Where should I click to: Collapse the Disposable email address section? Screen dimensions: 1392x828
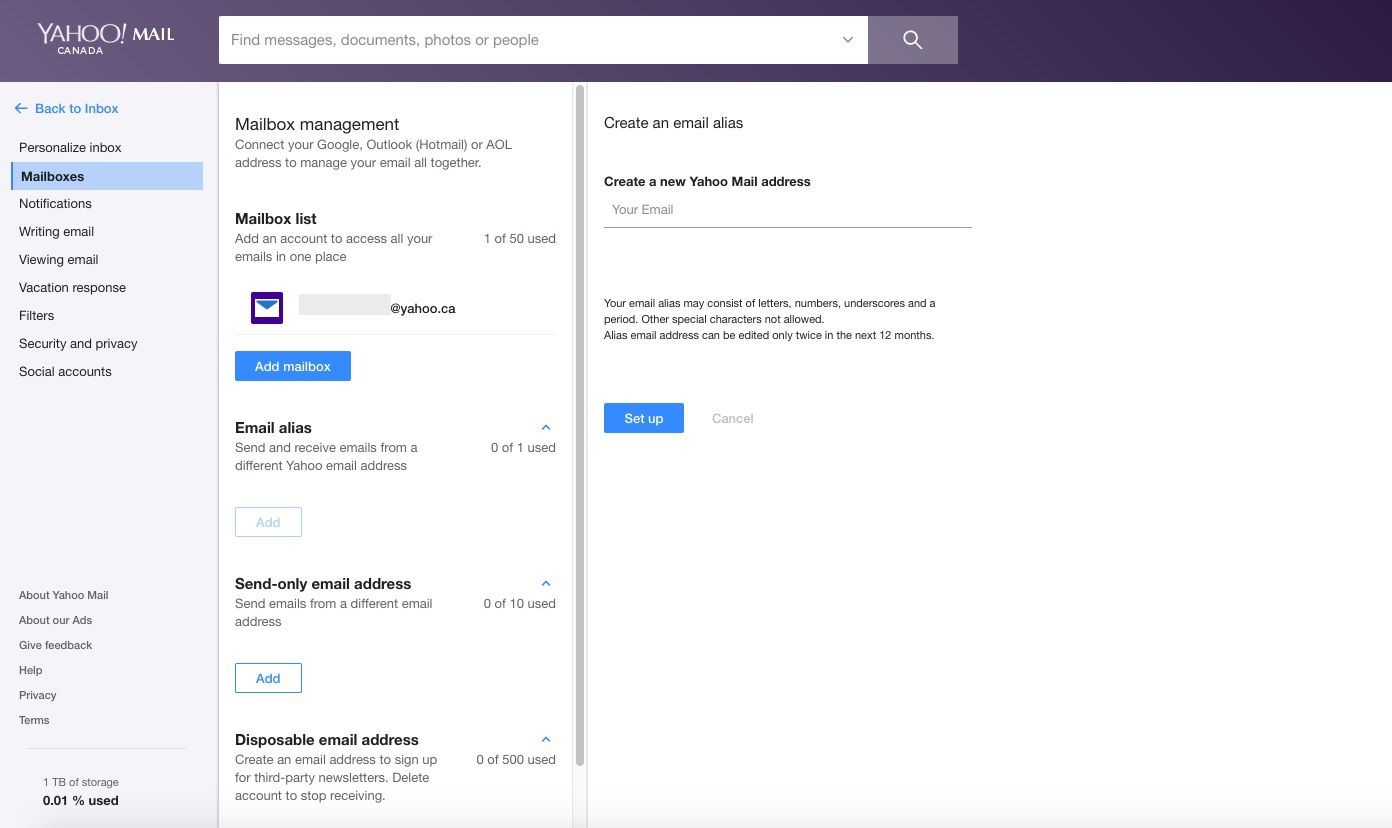tap(546, 740)
